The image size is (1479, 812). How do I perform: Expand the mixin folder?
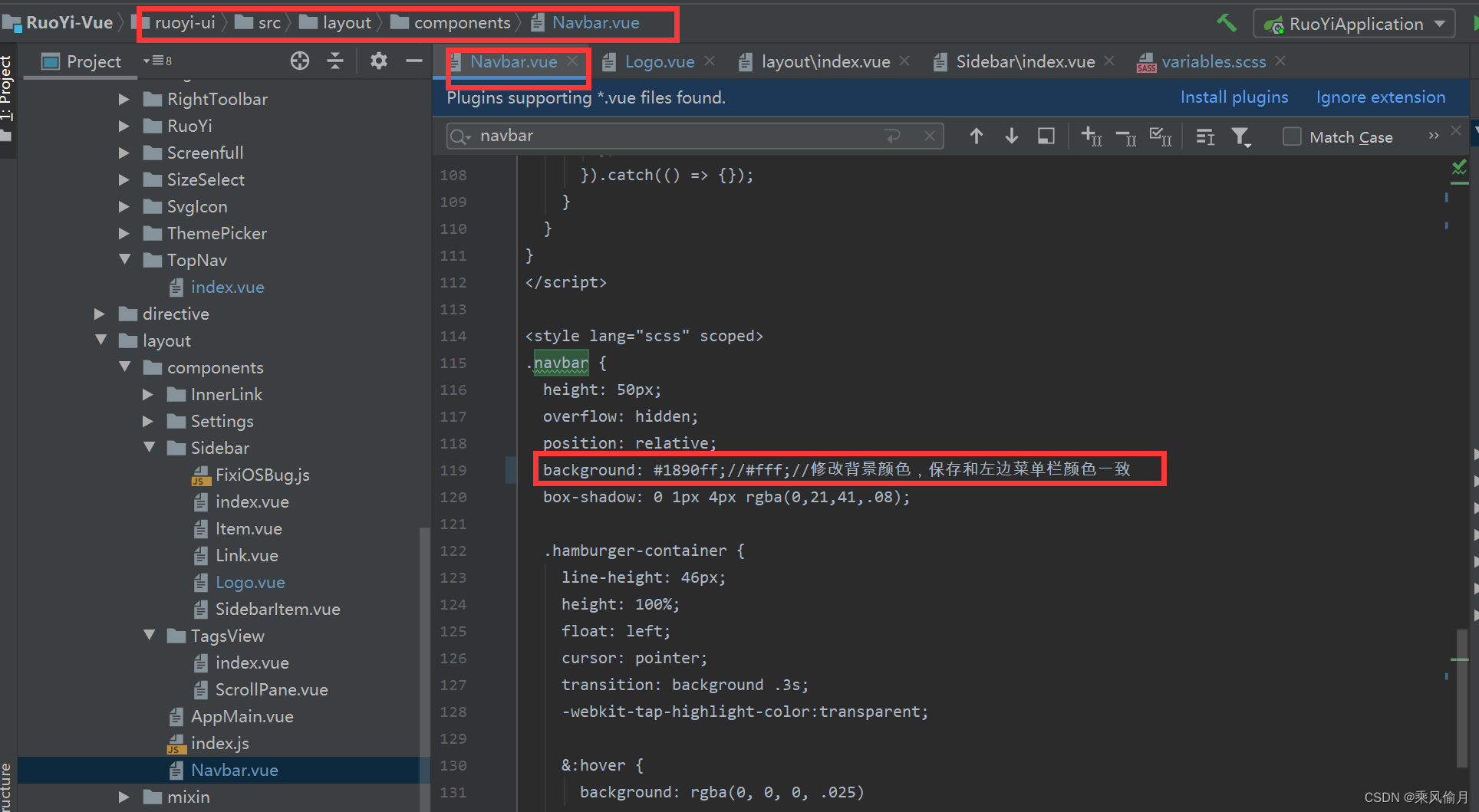pos(124,797)
